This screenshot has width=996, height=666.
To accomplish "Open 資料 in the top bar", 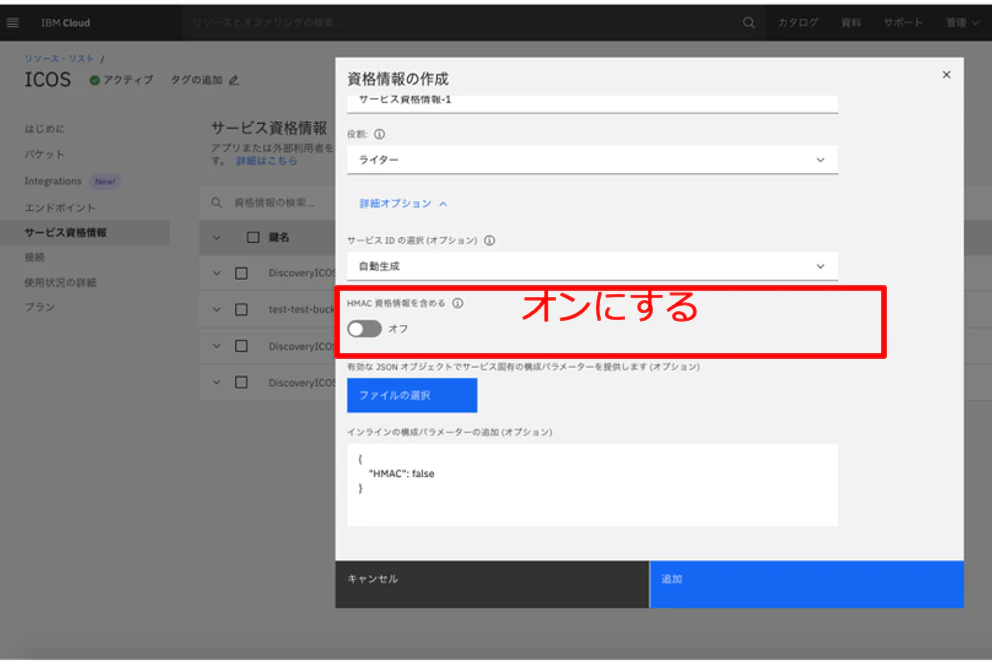I will [851, 23].
